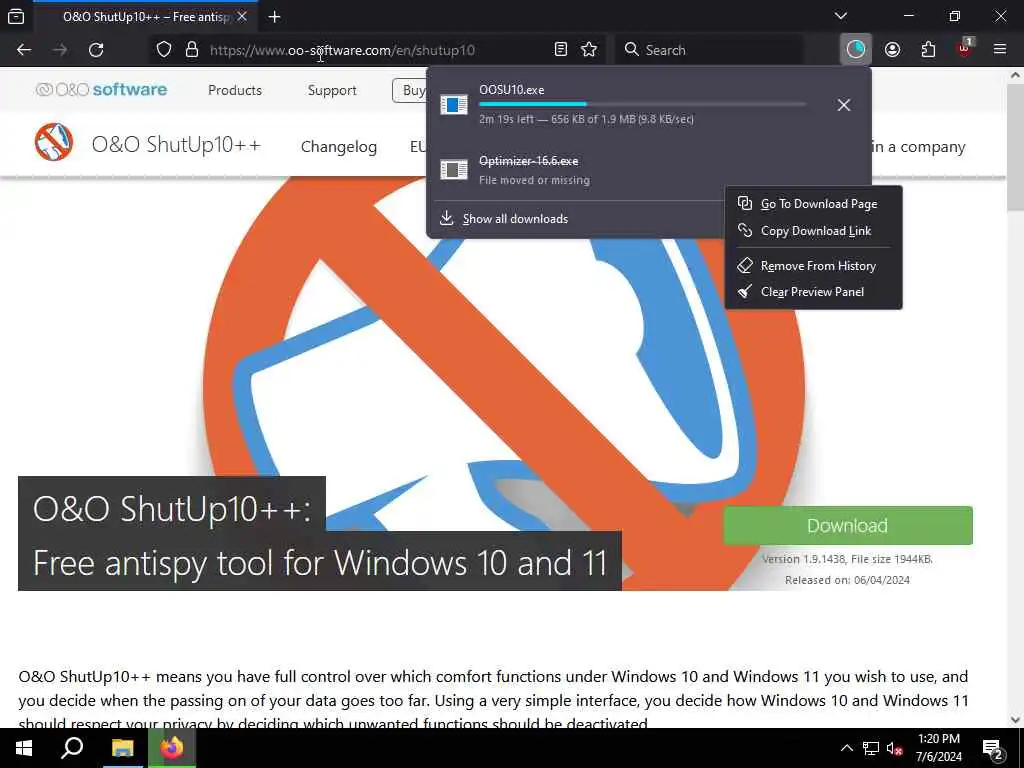The height and width of the screenshot is (768, 1024).
Task: Click the Buy button
Action: [x=410, y=90]
